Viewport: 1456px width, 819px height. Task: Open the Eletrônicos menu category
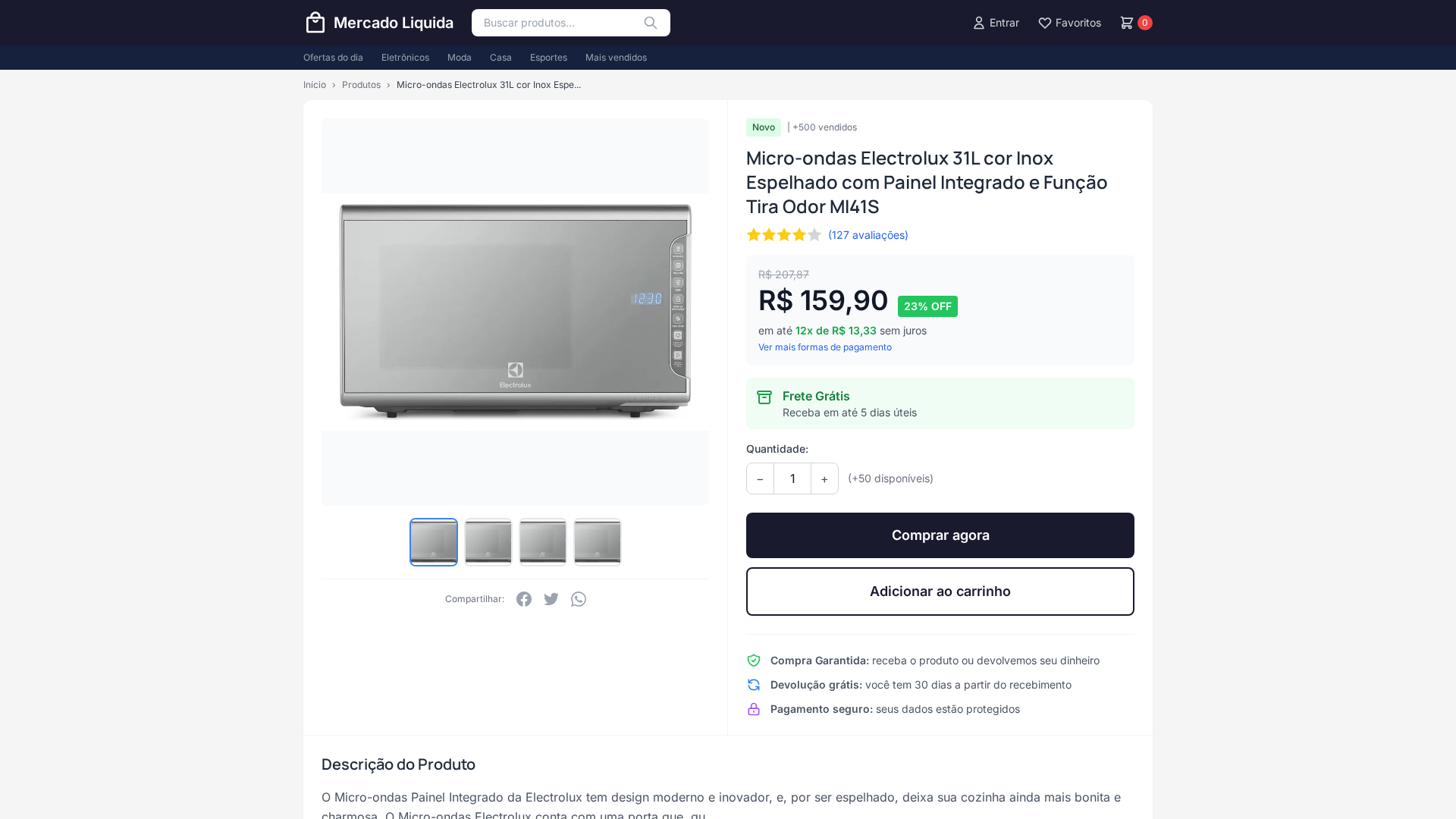click(x=405, y=58)
